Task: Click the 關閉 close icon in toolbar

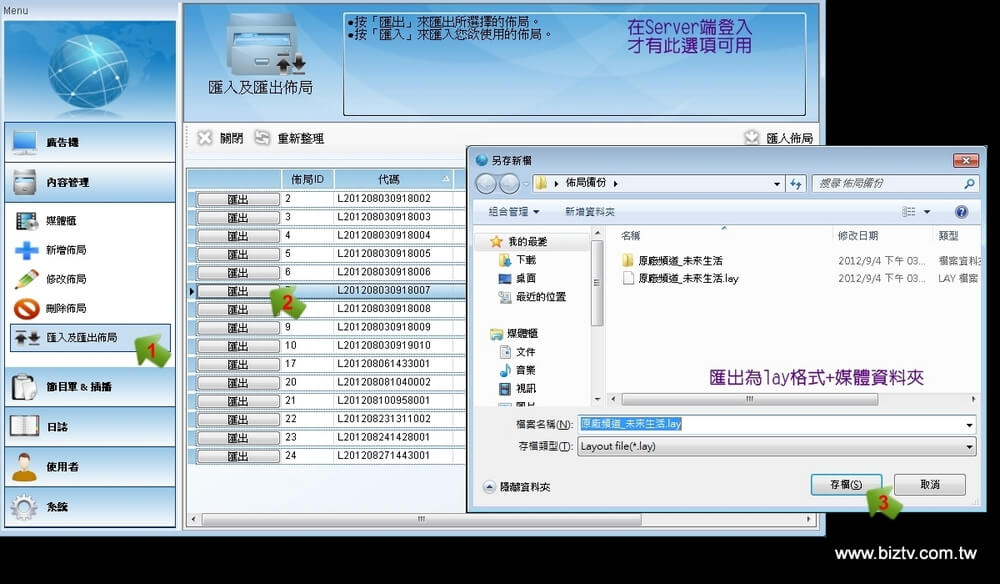Action: click(x=205, y=138)
